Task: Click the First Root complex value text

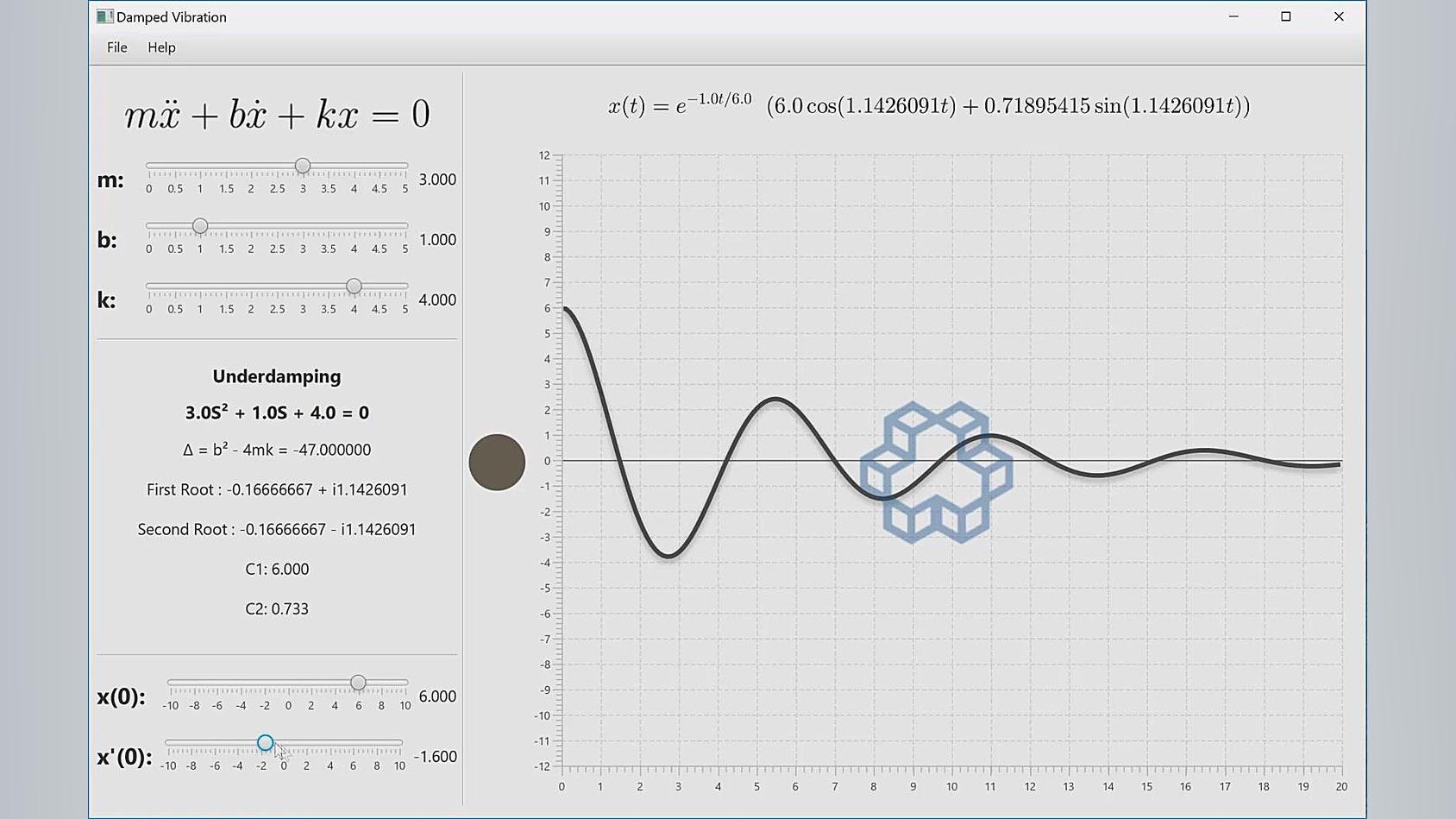Action: coord(277,488)
